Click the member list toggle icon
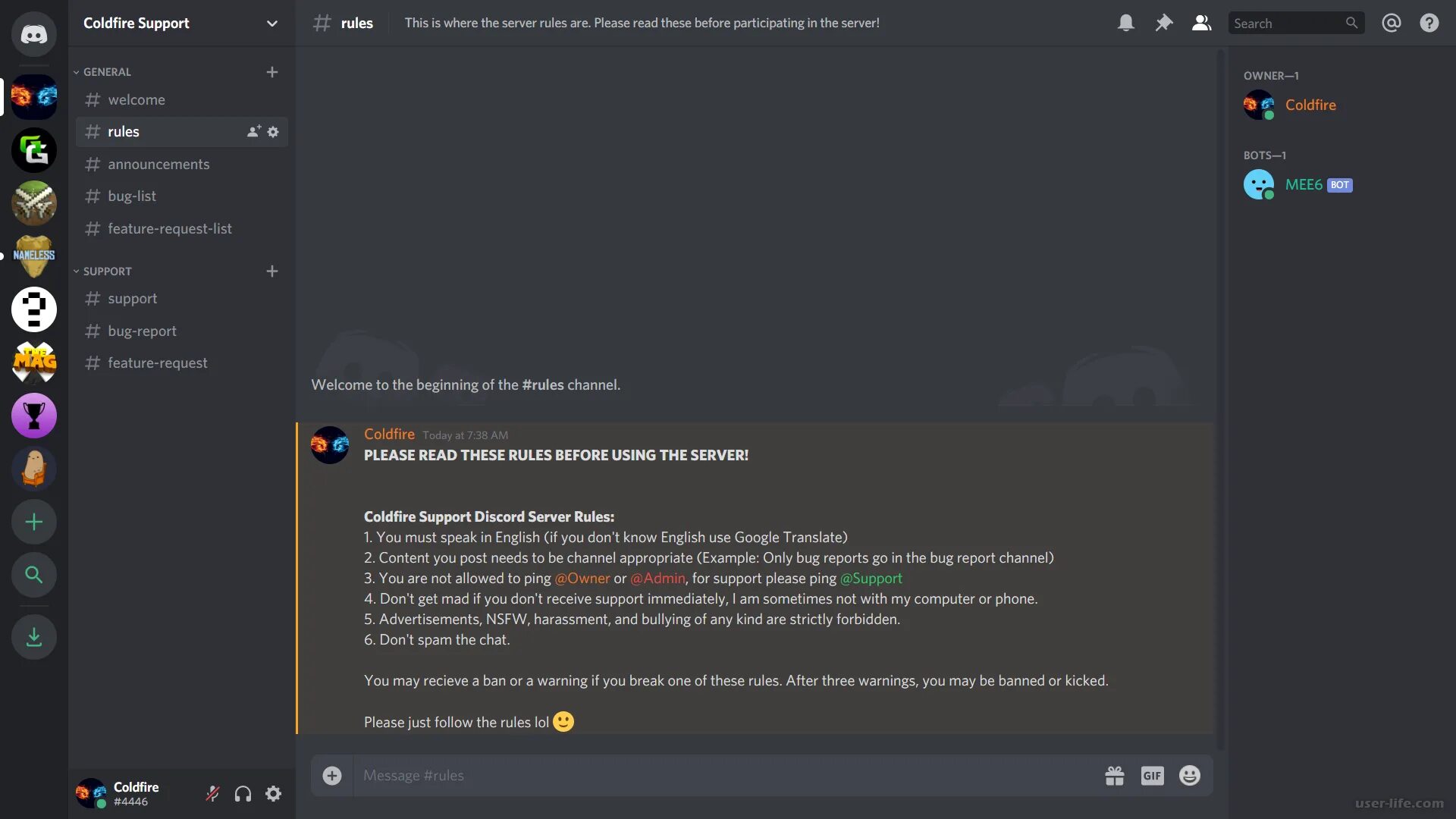The height and width of the screenshot is (819, 1456). pos(1201,22)
